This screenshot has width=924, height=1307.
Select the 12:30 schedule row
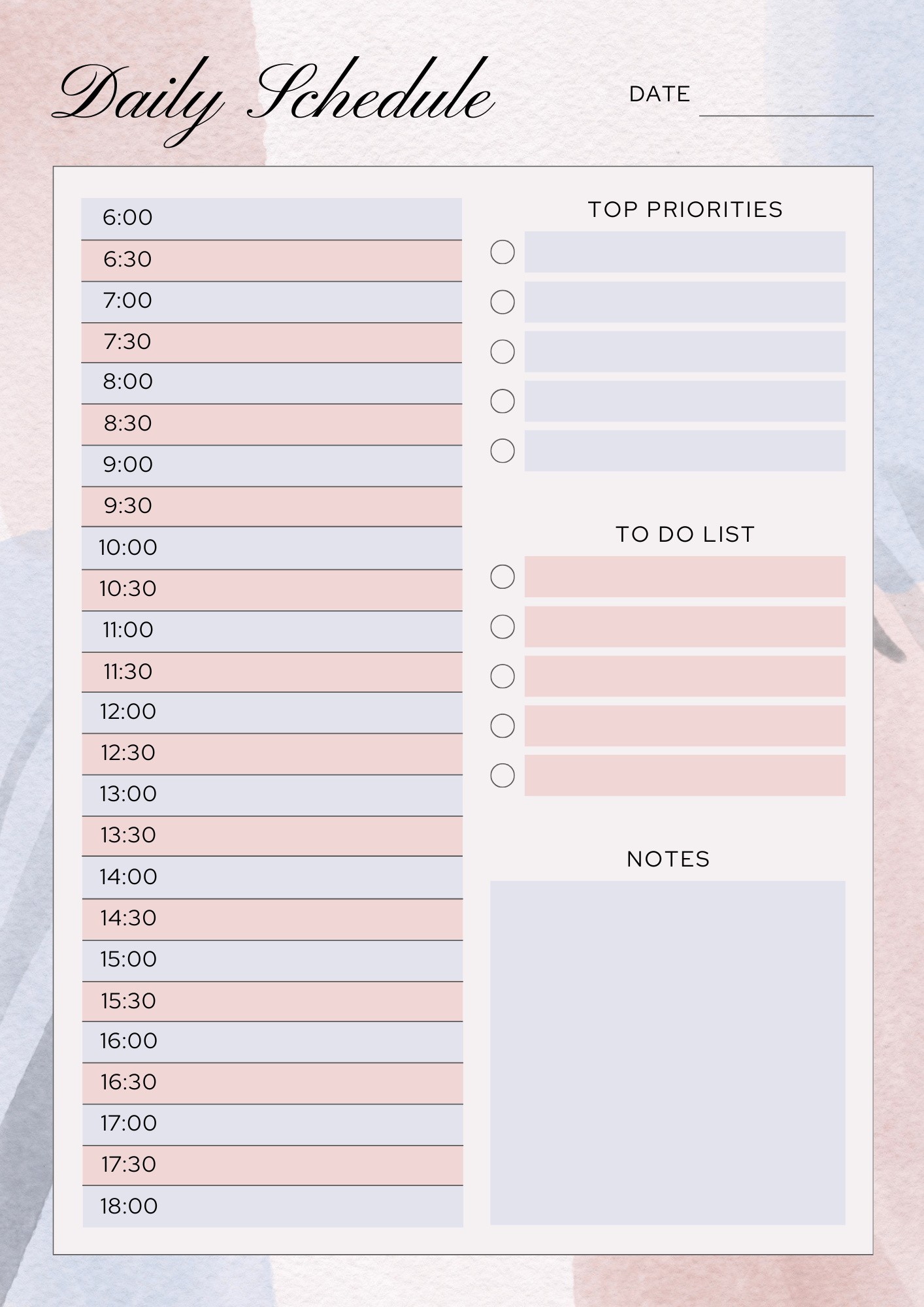click(272, 754)
